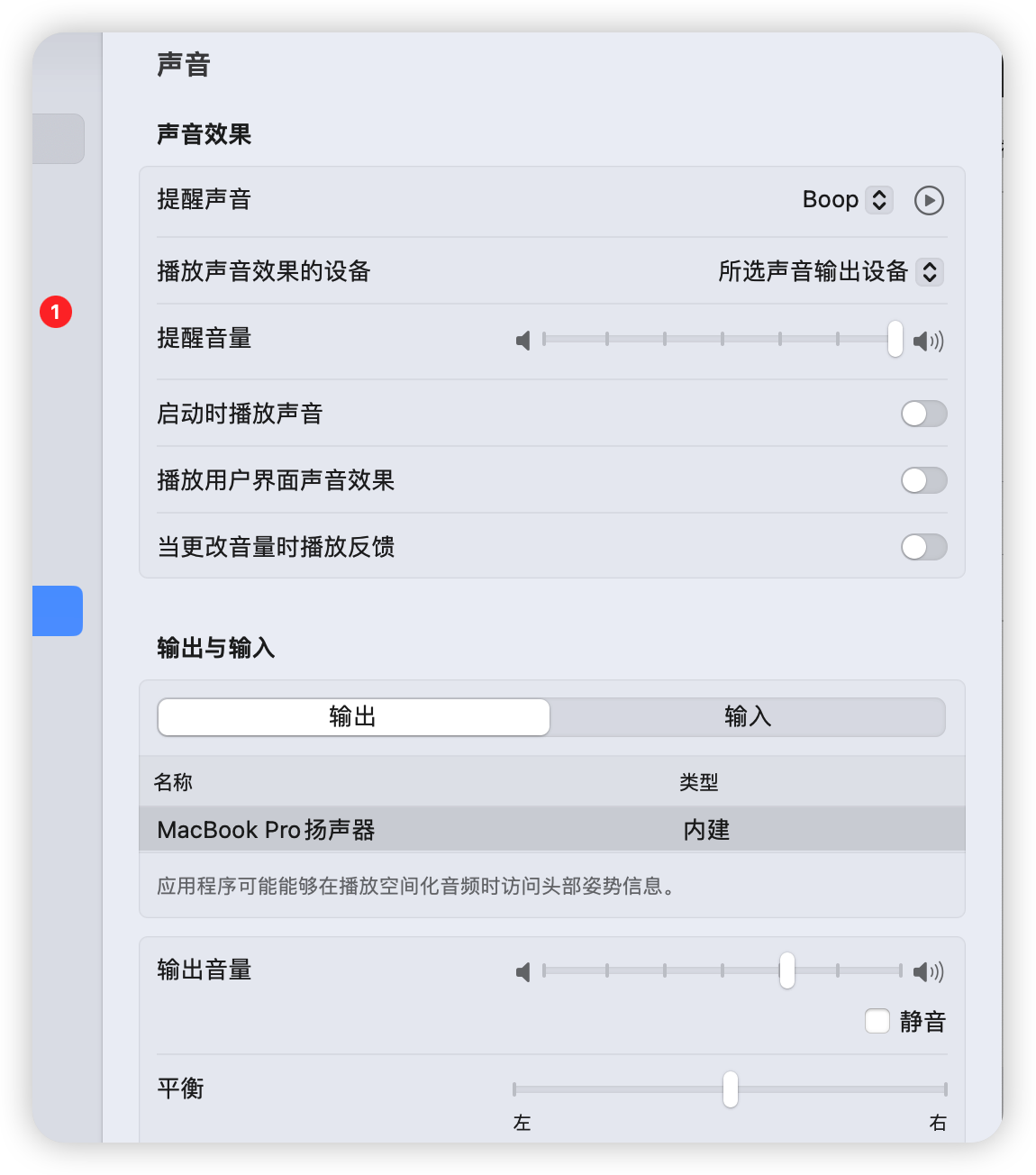Select MacBook Pro扬声器 output device row
This screenshot has width=1036, height=1175.
pos(552,829)
